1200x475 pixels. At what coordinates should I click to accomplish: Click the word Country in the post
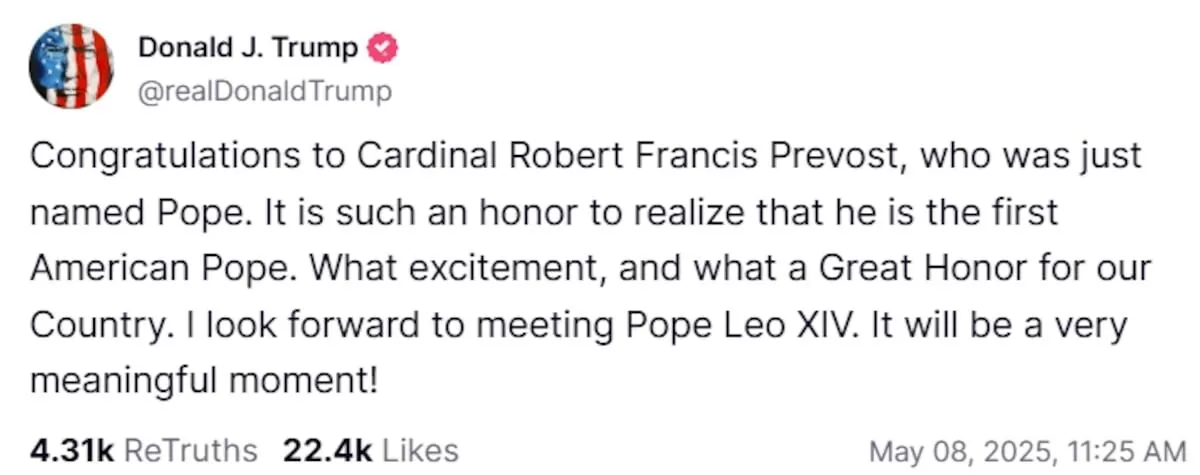click(x=91, y=325)
